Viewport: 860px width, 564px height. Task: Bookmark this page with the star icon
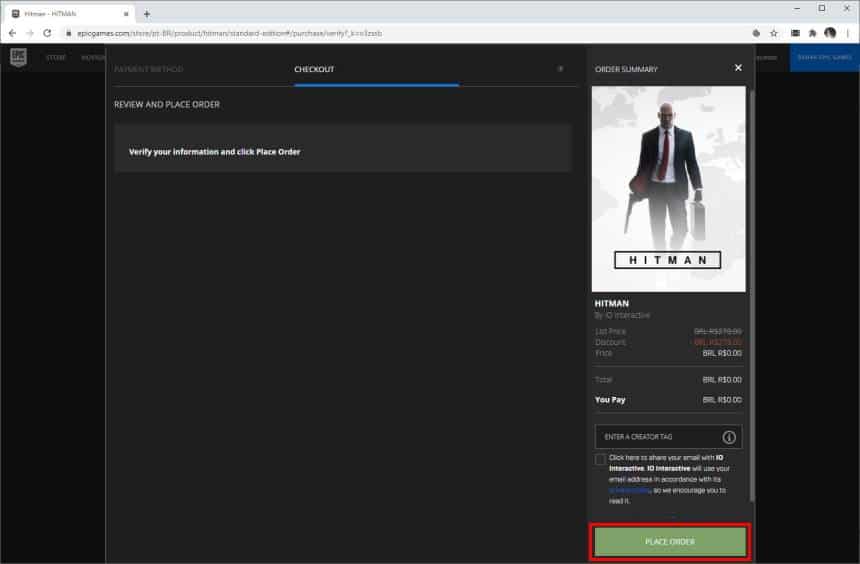pos(774,33)
